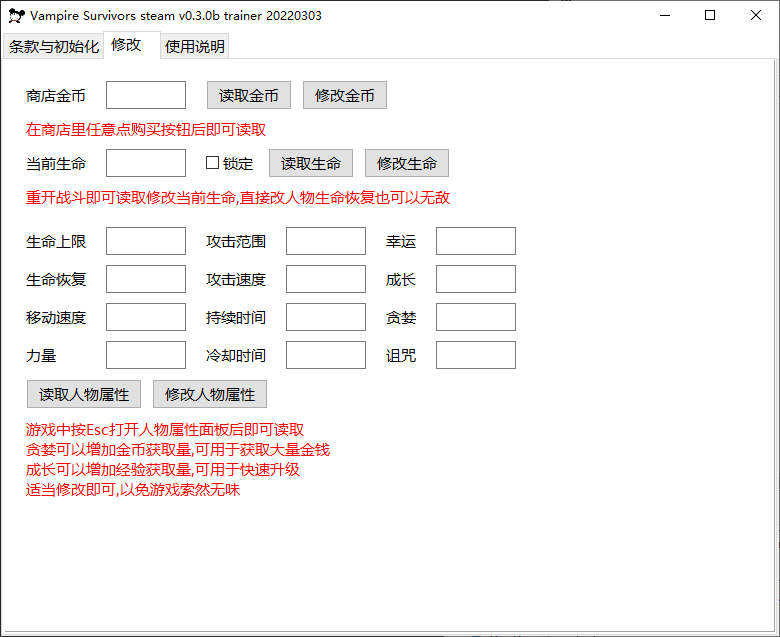Click the 贪婪 text field
Screen dimensions: 780x637
point(476,317)
